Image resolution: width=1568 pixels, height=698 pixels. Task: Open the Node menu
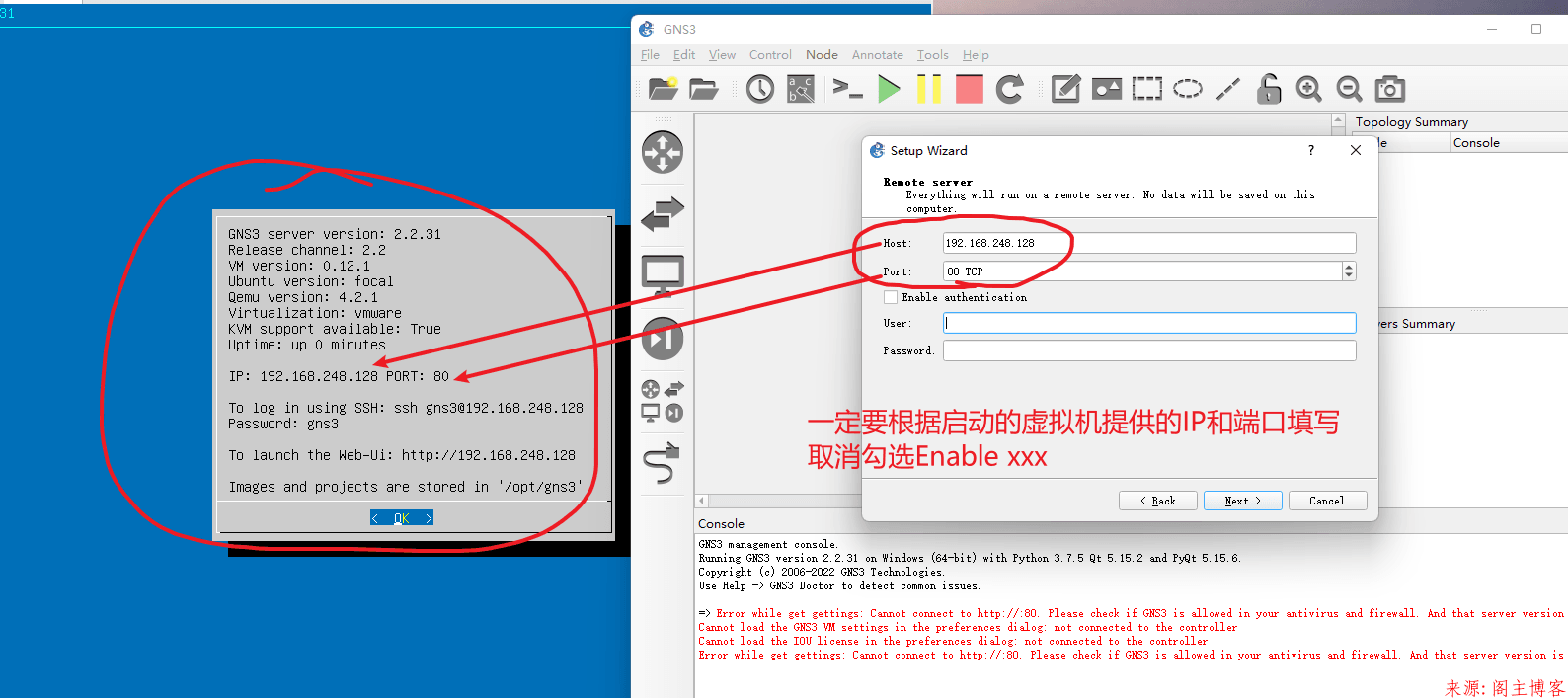822,55
